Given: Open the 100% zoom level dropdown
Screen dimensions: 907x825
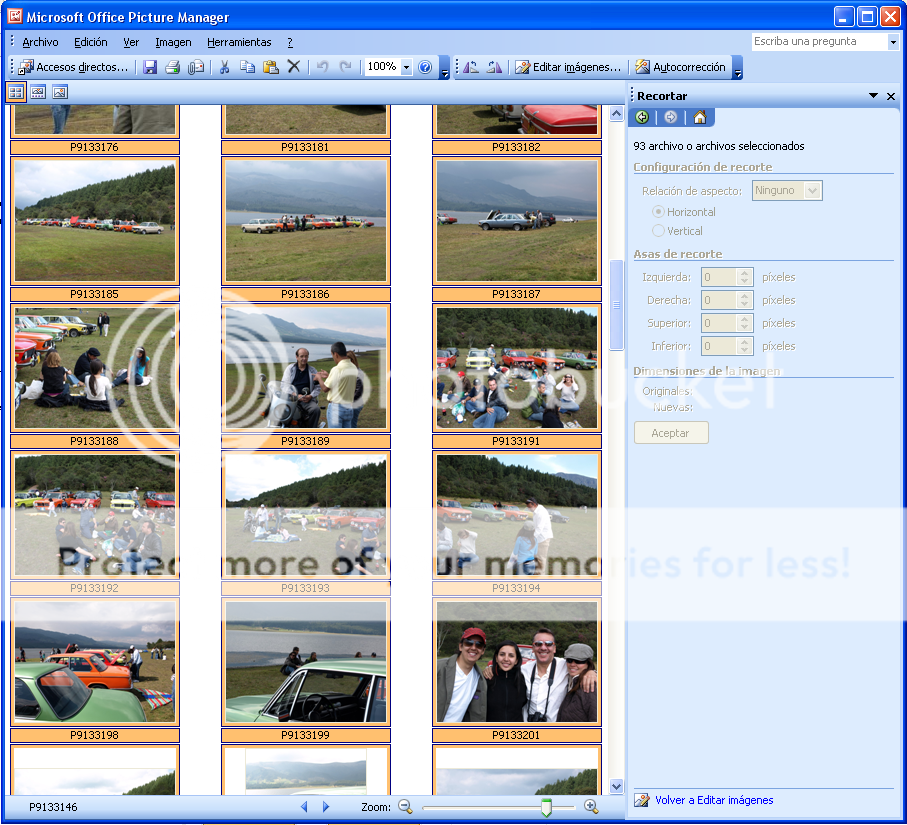Looking at the screenshot, I should (407, 67).
